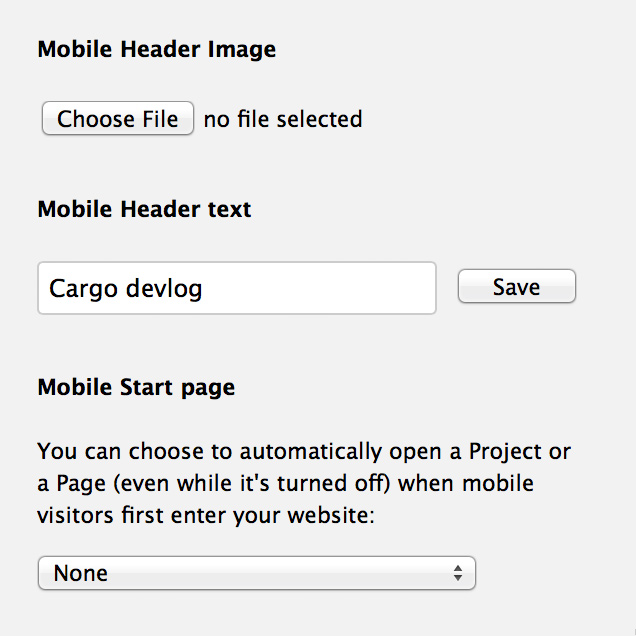Place cursor after 'devlog' in text field
The width and height of the screenshot is (636, 636).
point(204,289)
